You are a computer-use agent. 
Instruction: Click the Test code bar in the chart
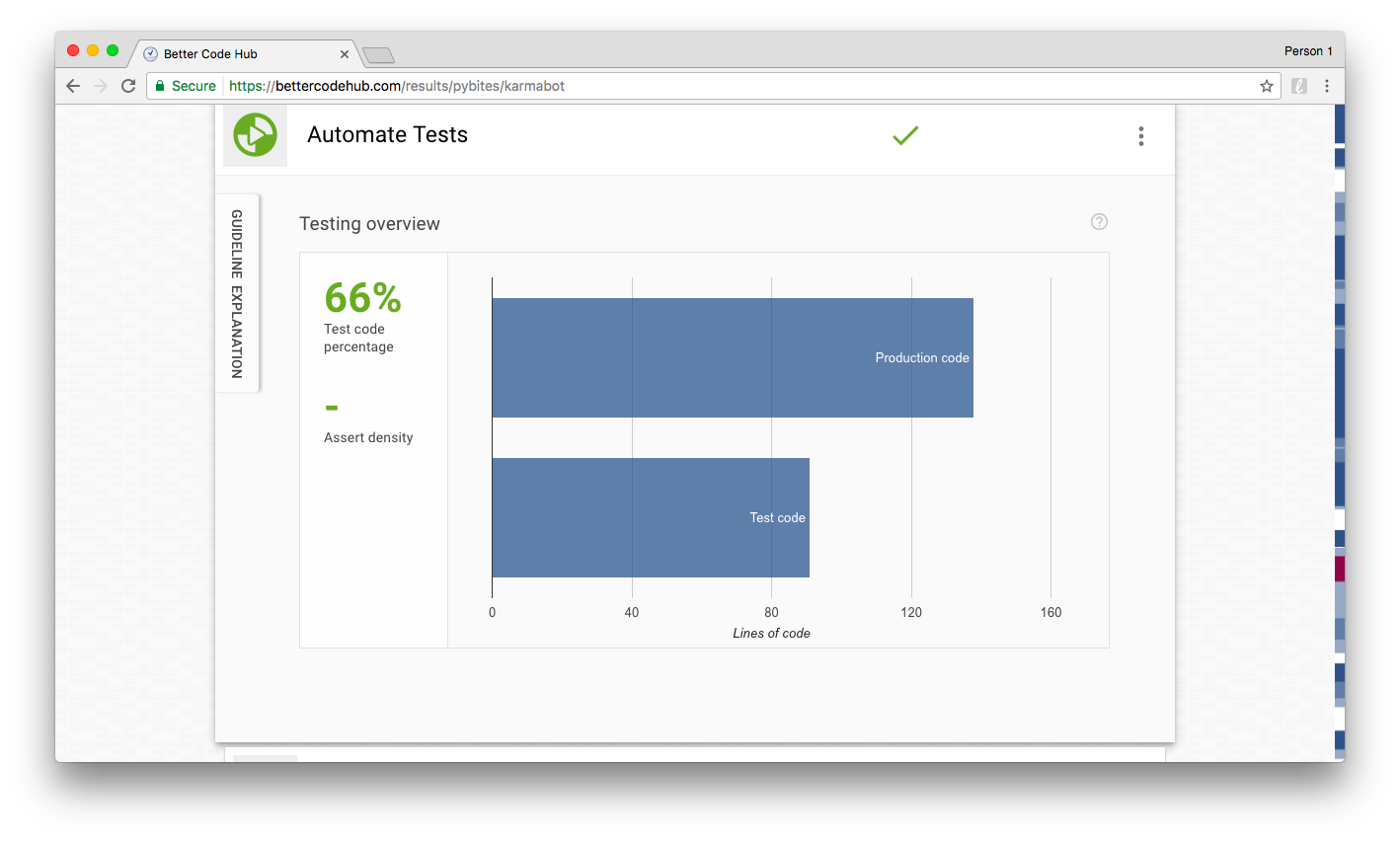(x=652, y=517)
